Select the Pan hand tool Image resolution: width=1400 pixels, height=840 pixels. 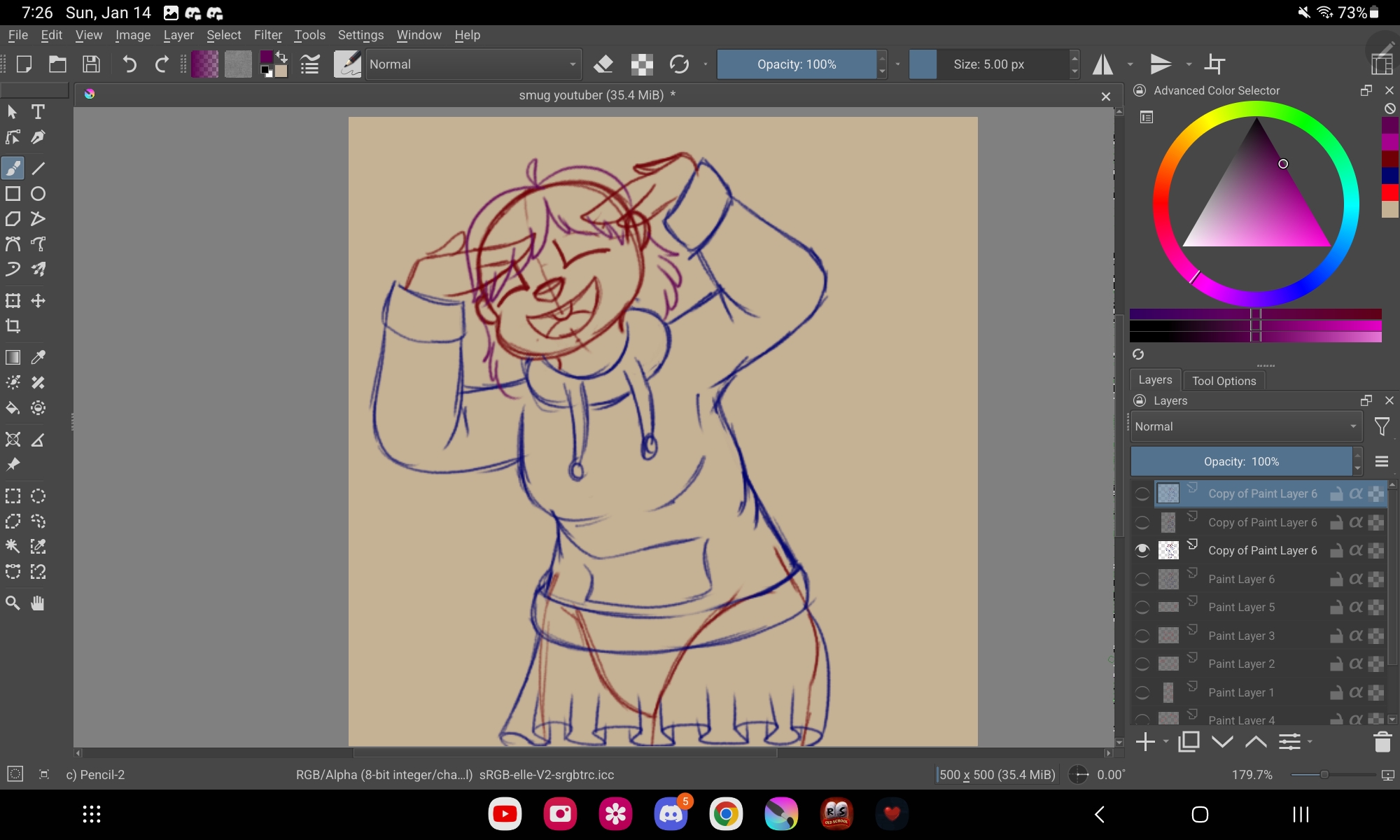click(38, 603)
